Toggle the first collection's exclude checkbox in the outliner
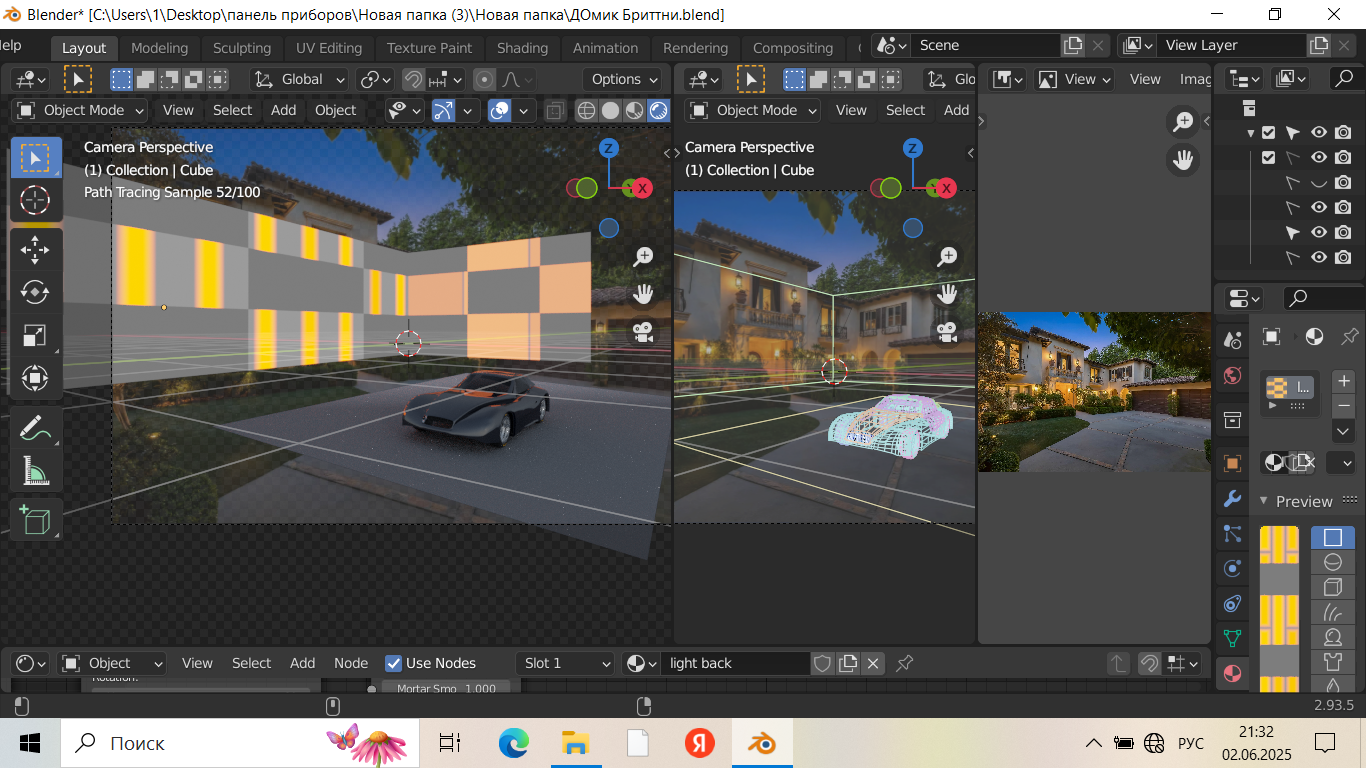This screenshot has width=1366, height=768. [x=1268, y=132]
